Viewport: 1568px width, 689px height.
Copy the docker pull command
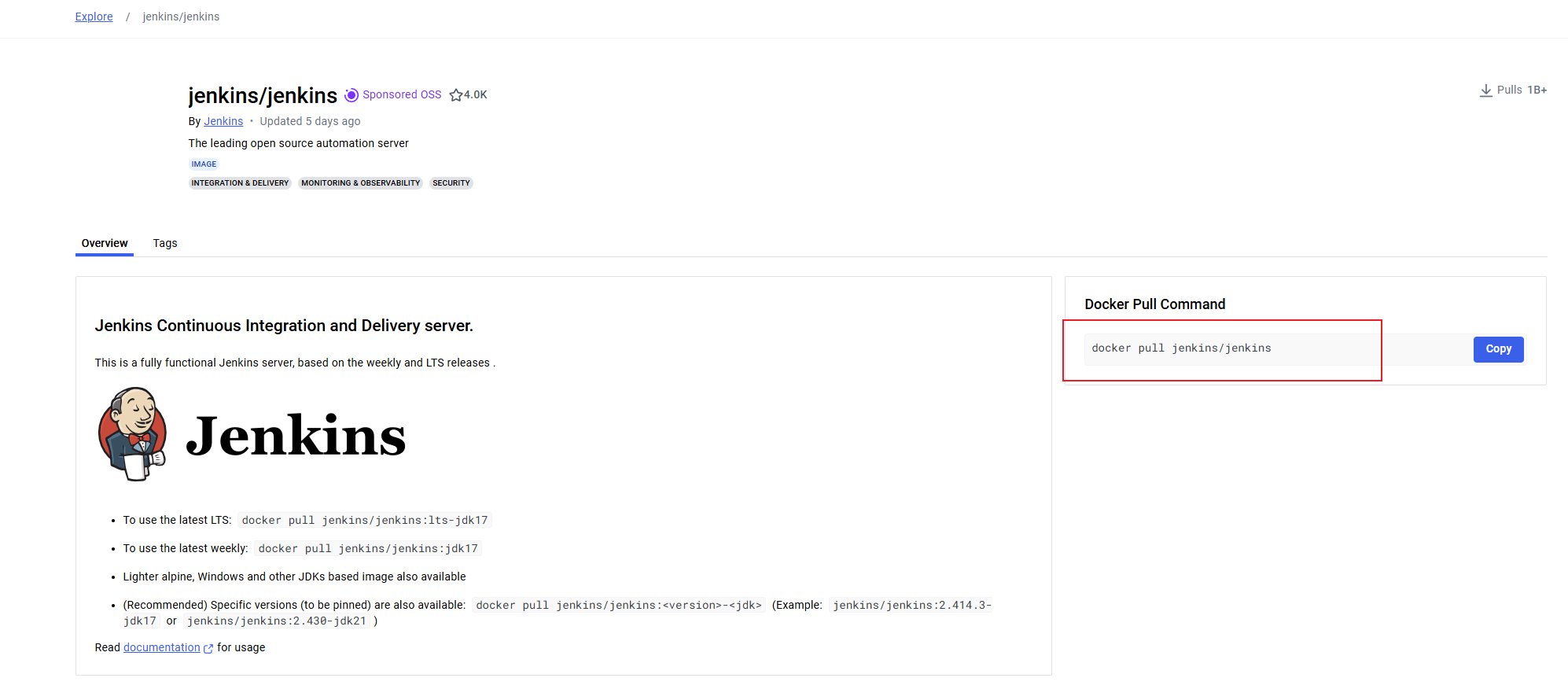(1498, 349)
